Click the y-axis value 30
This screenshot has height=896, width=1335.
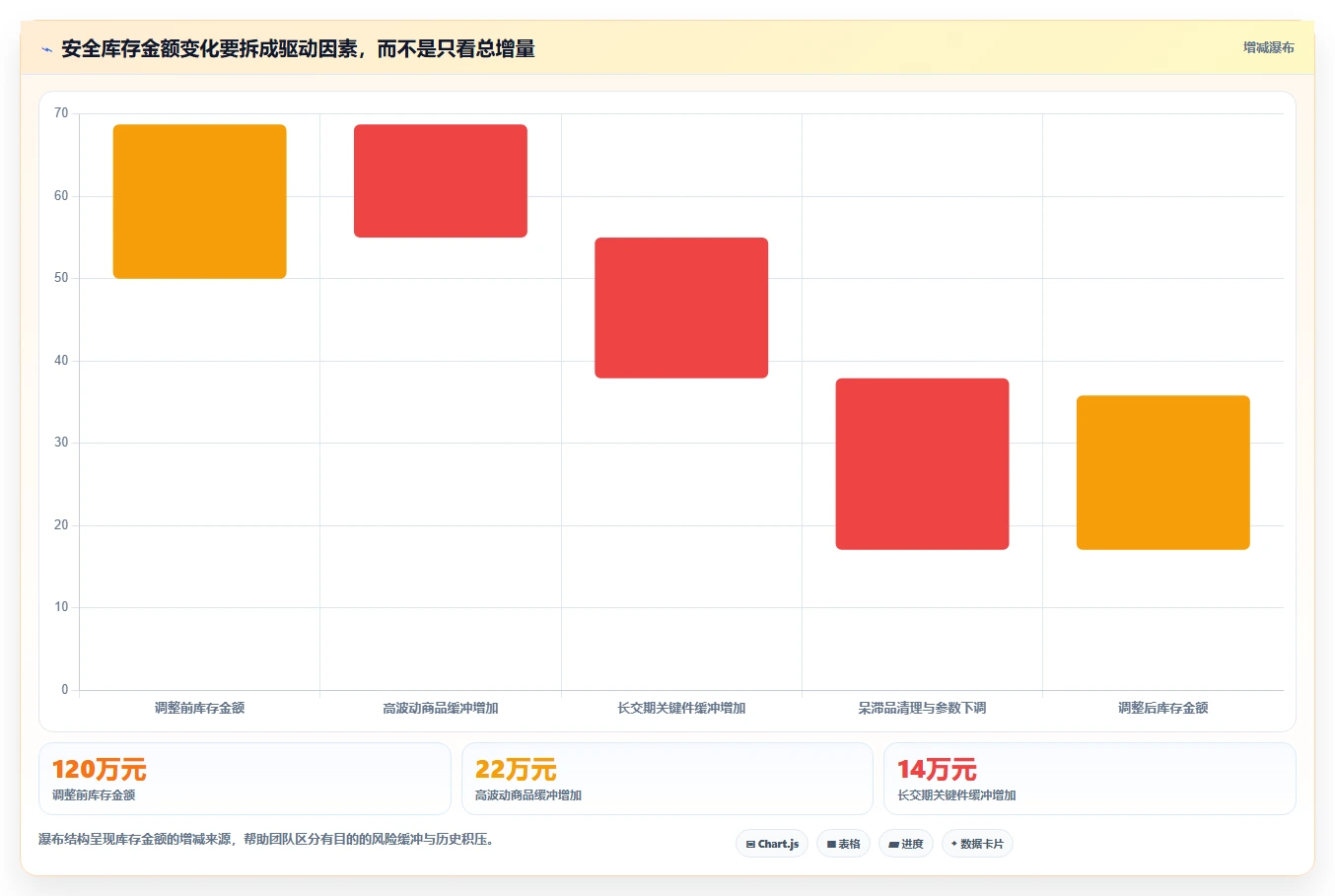(x=61, y=443)
